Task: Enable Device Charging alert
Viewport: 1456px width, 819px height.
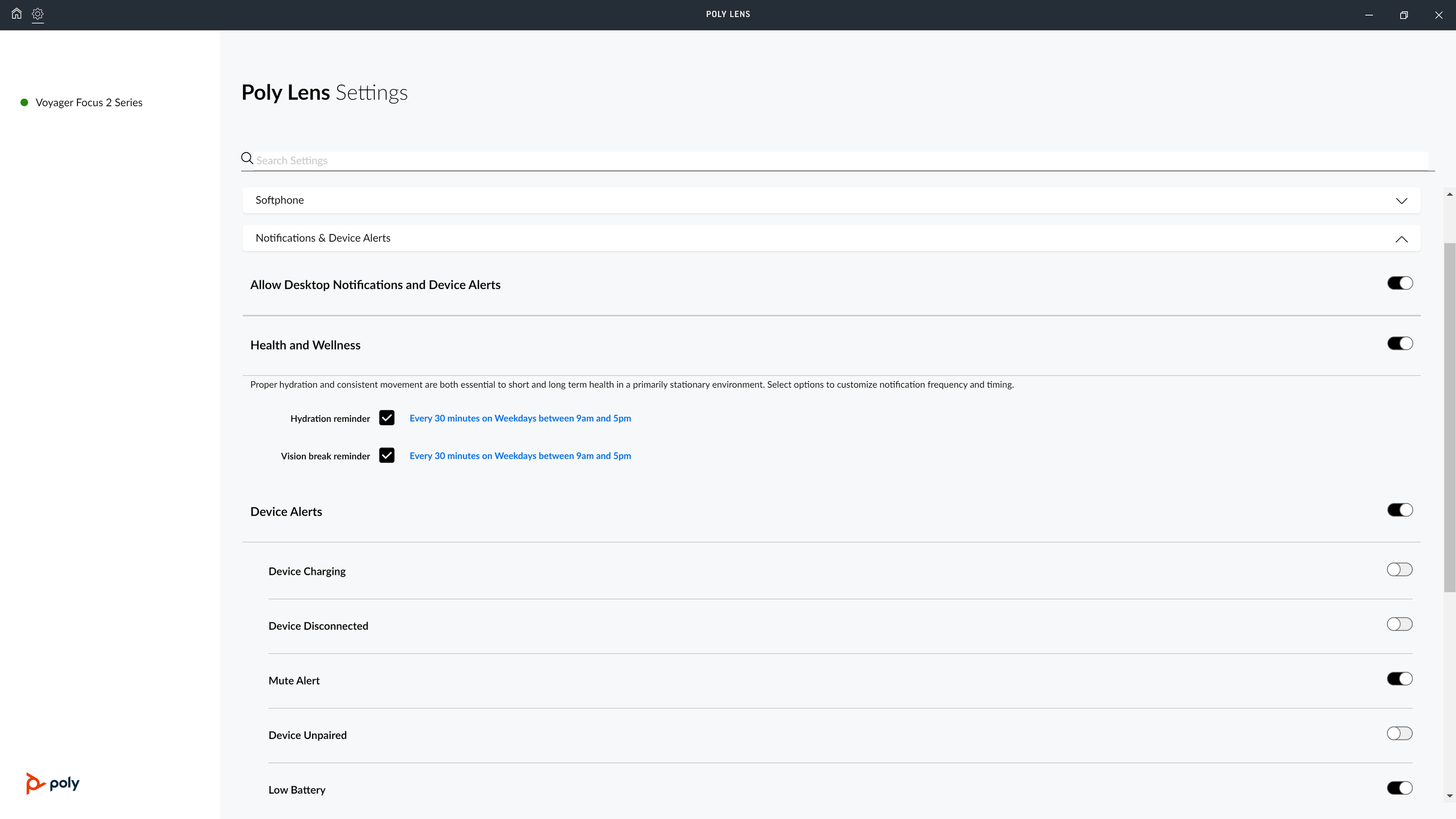Action: [x=1400, y=570]
